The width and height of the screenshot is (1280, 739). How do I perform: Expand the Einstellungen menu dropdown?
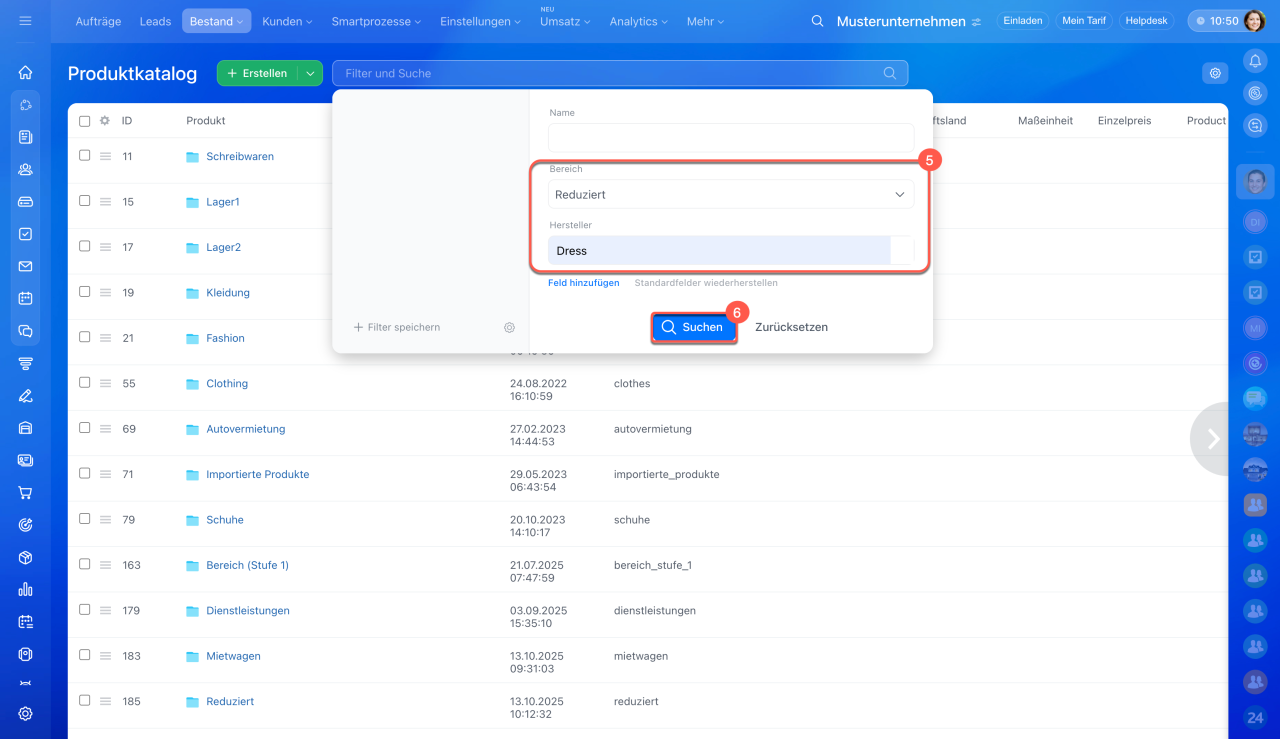tap(480, 21)
